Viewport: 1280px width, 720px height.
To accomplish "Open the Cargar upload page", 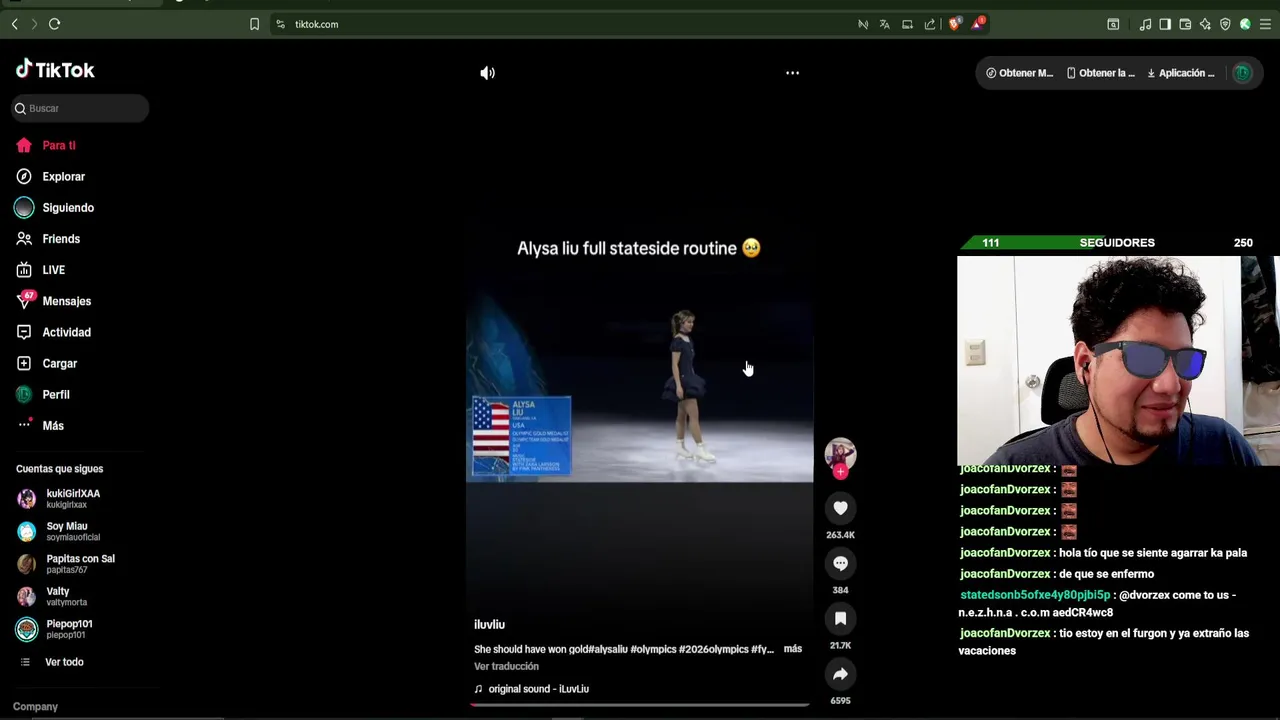I will pyautogui.click(x=47, y=363).
